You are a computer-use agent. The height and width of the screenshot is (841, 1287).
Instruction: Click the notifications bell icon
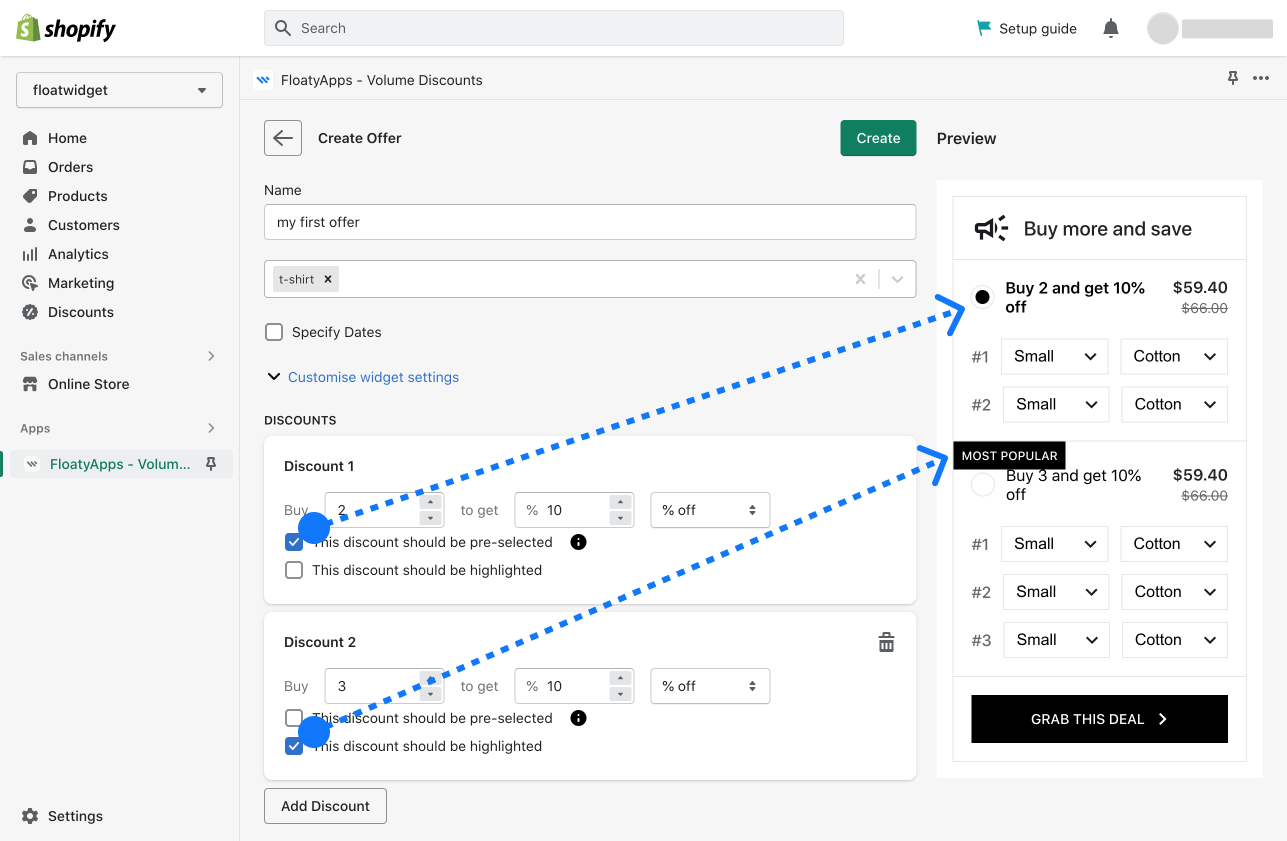coord(1110,28)
